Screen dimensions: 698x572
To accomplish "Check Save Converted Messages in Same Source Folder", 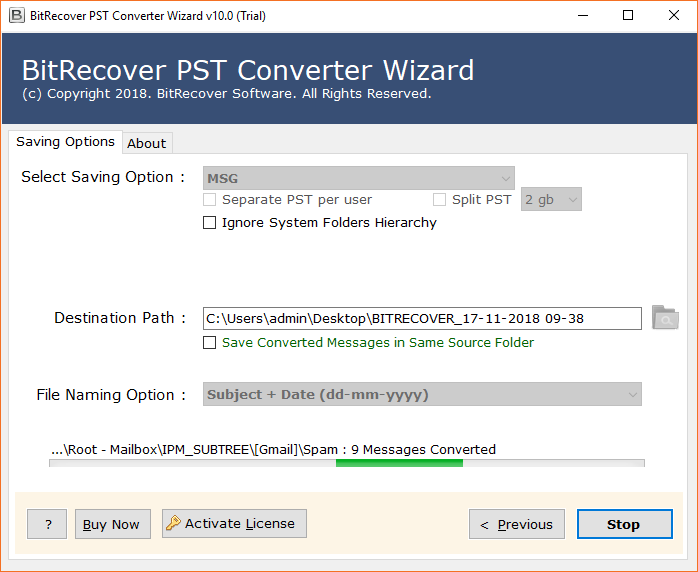I will coord(210,343).
